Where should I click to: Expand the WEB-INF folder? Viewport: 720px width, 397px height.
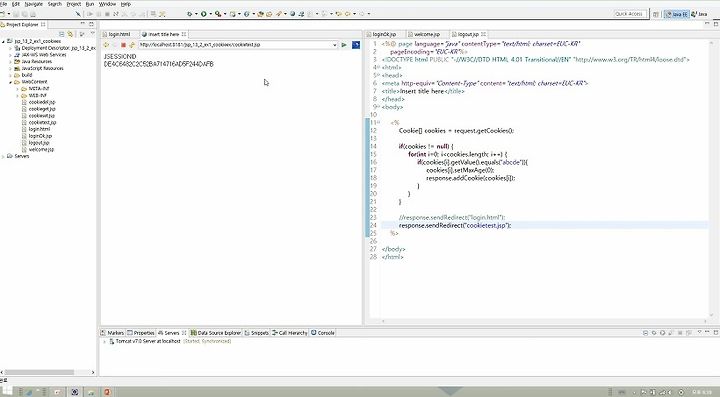[x=17, y=95]
